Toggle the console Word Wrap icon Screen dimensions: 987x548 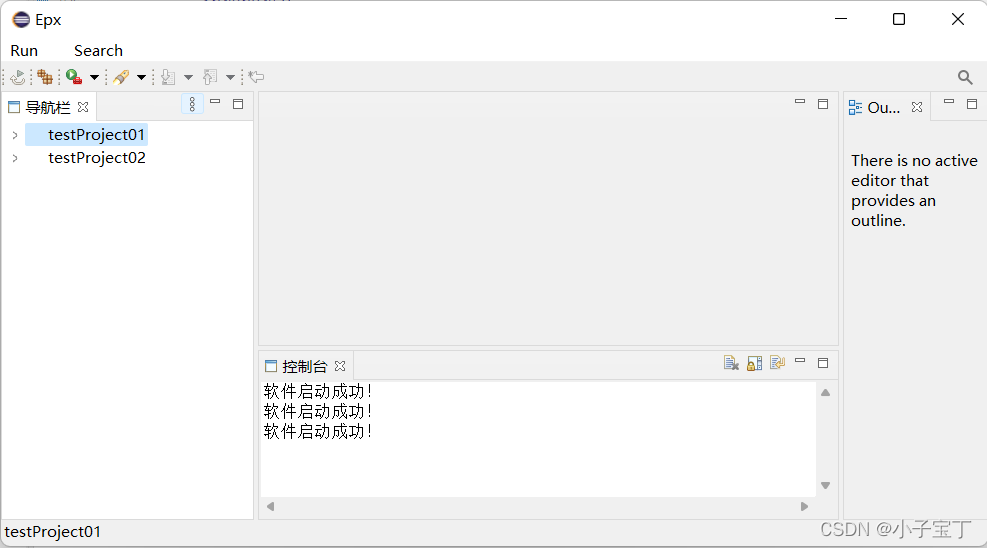tap(777, 363)
